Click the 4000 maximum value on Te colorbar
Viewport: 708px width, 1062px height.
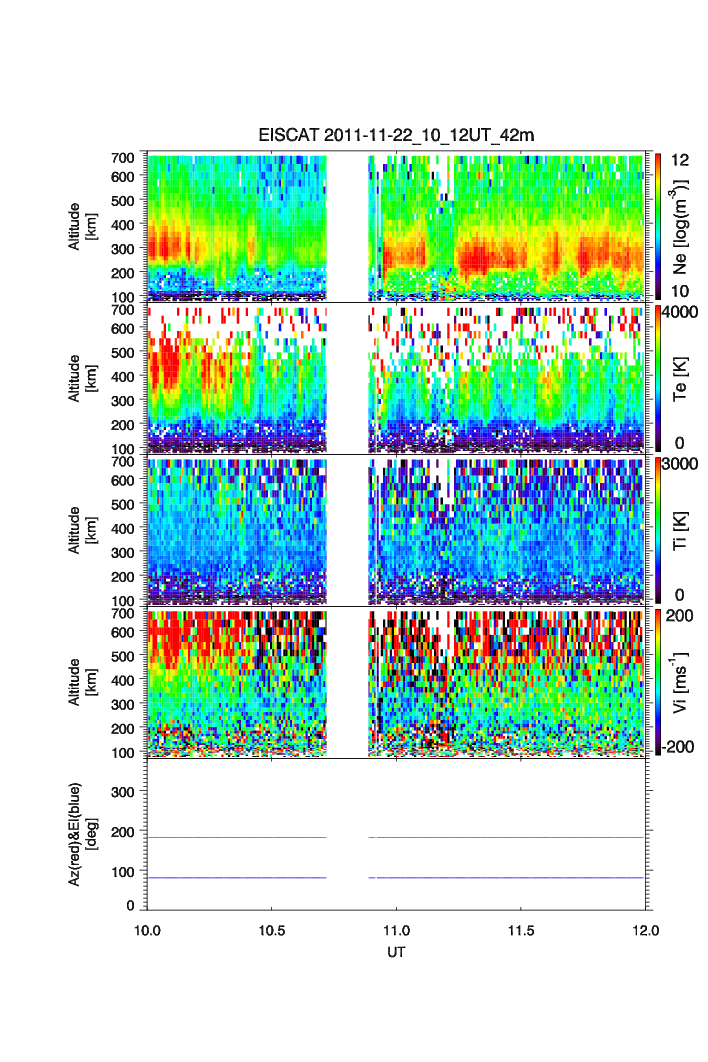point(677,312)
